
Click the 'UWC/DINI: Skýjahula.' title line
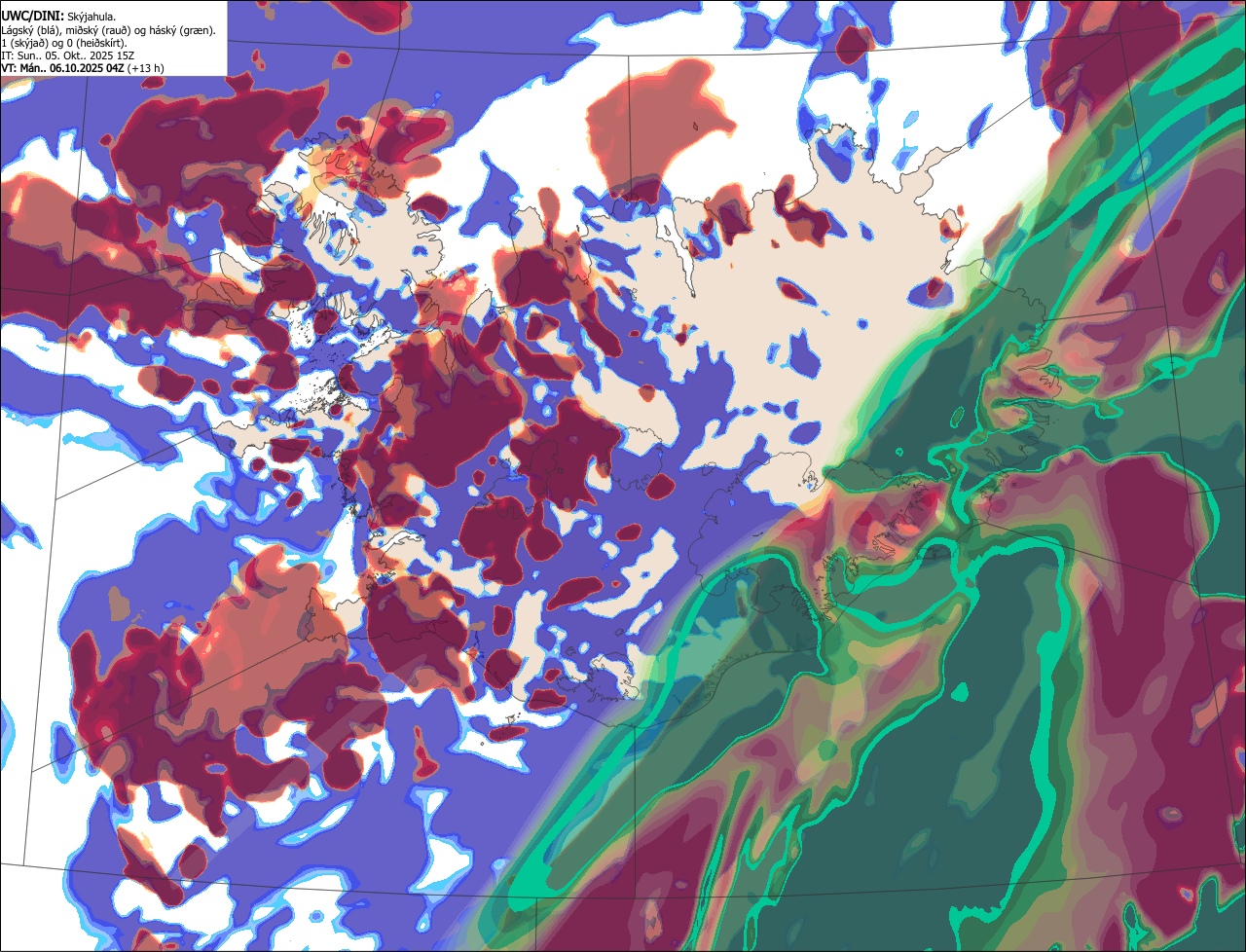58,17
